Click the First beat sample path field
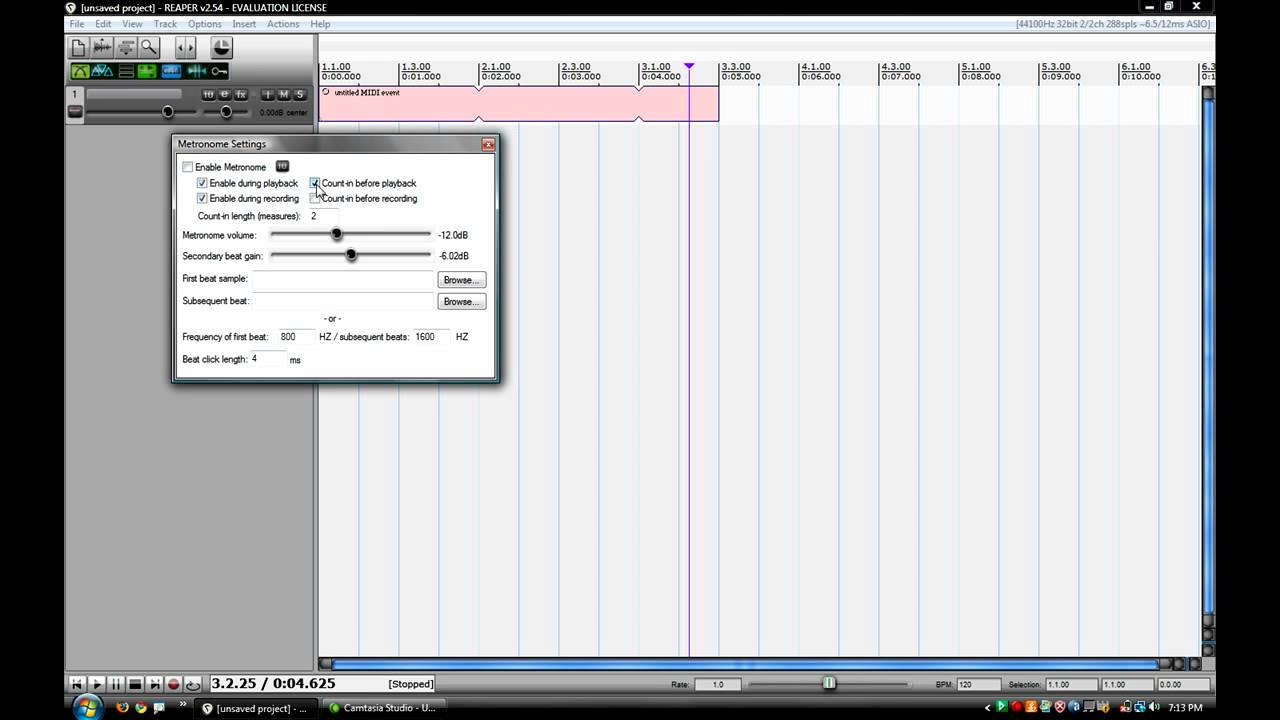Screen dimensions: 1280x720 click(x=342, y=279)
